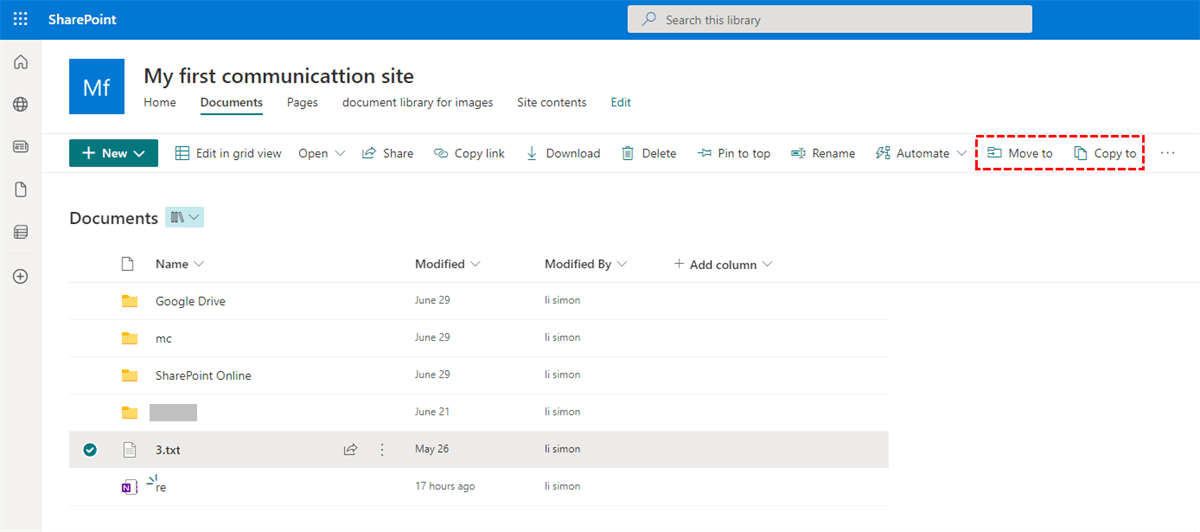
Task: Open the Modified column sort menu
Action: click(447, 264)
